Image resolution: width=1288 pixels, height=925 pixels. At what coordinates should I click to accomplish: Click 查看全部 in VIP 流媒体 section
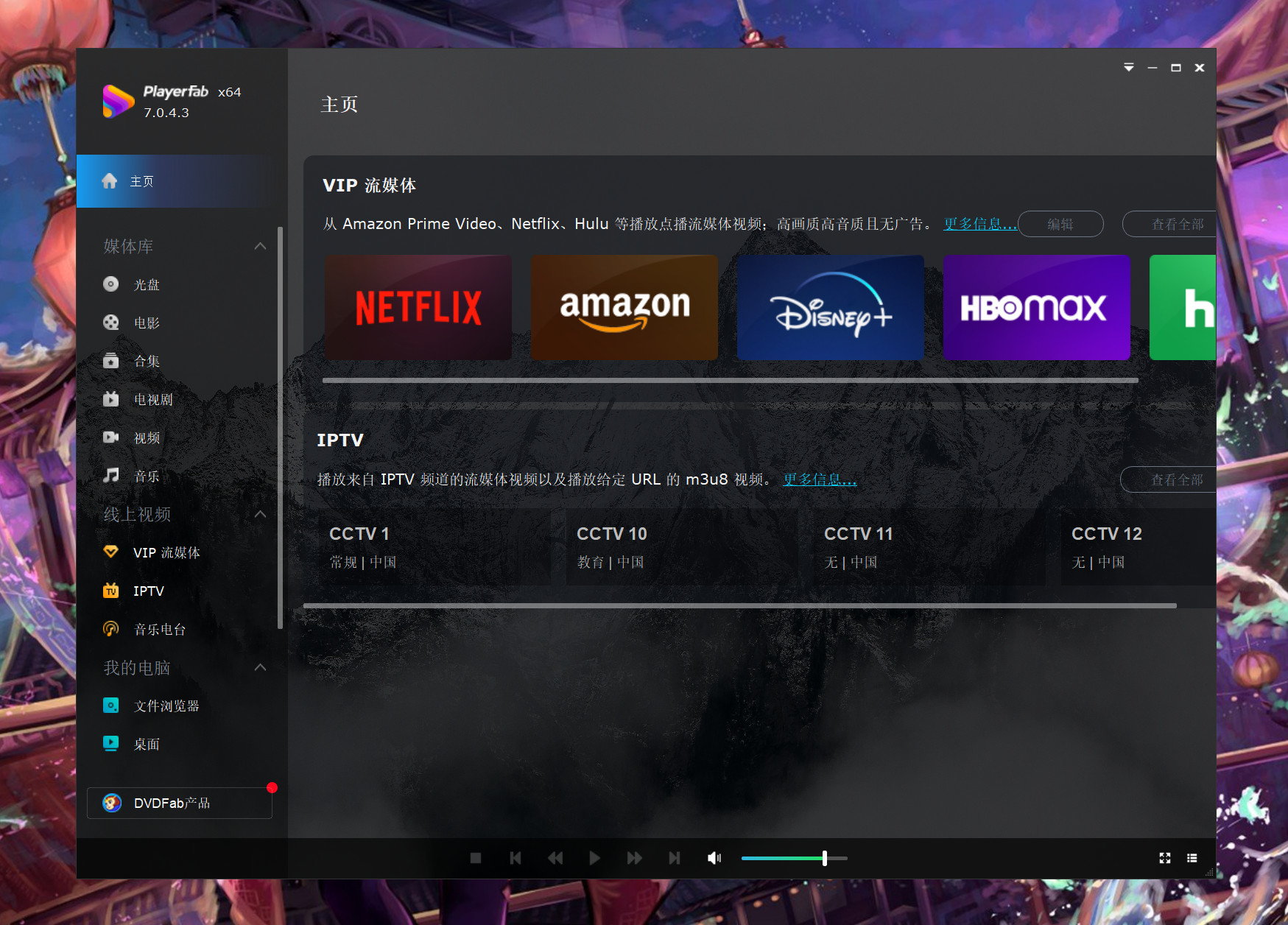tap(1169, 224)
